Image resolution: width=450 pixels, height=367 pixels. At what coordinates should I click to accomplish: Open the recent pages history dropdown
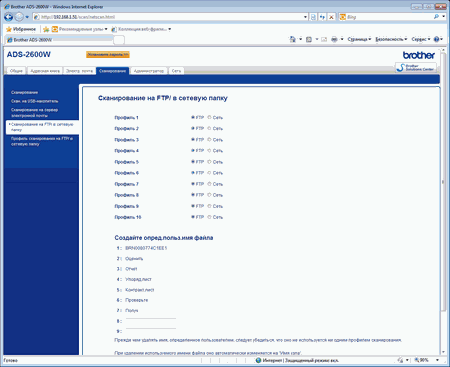pos(27,17)
